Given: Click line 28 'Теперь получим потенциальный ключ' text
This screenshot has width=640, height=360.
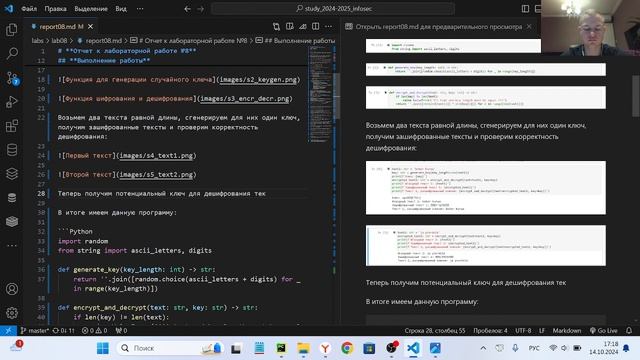Looking at the screenshot, I should (x=162, y=193).
